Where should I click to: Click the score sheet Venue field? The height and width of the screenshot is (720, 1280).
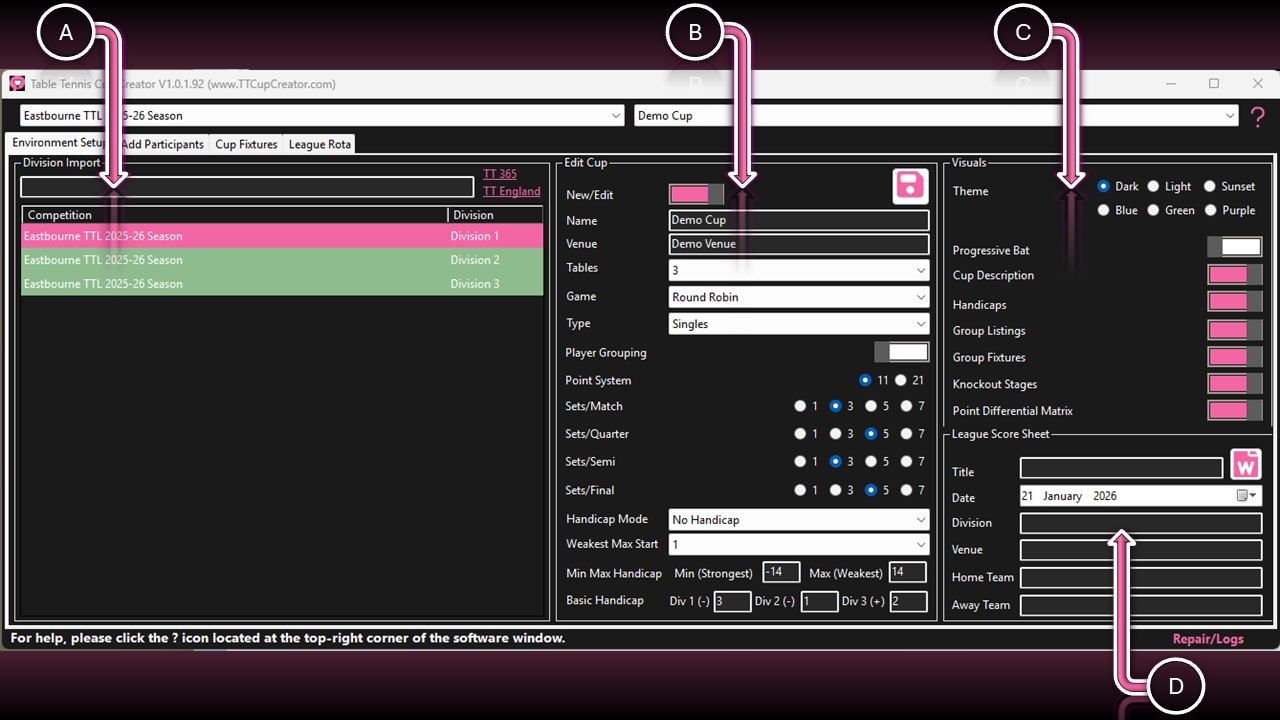pos(1141,550)
